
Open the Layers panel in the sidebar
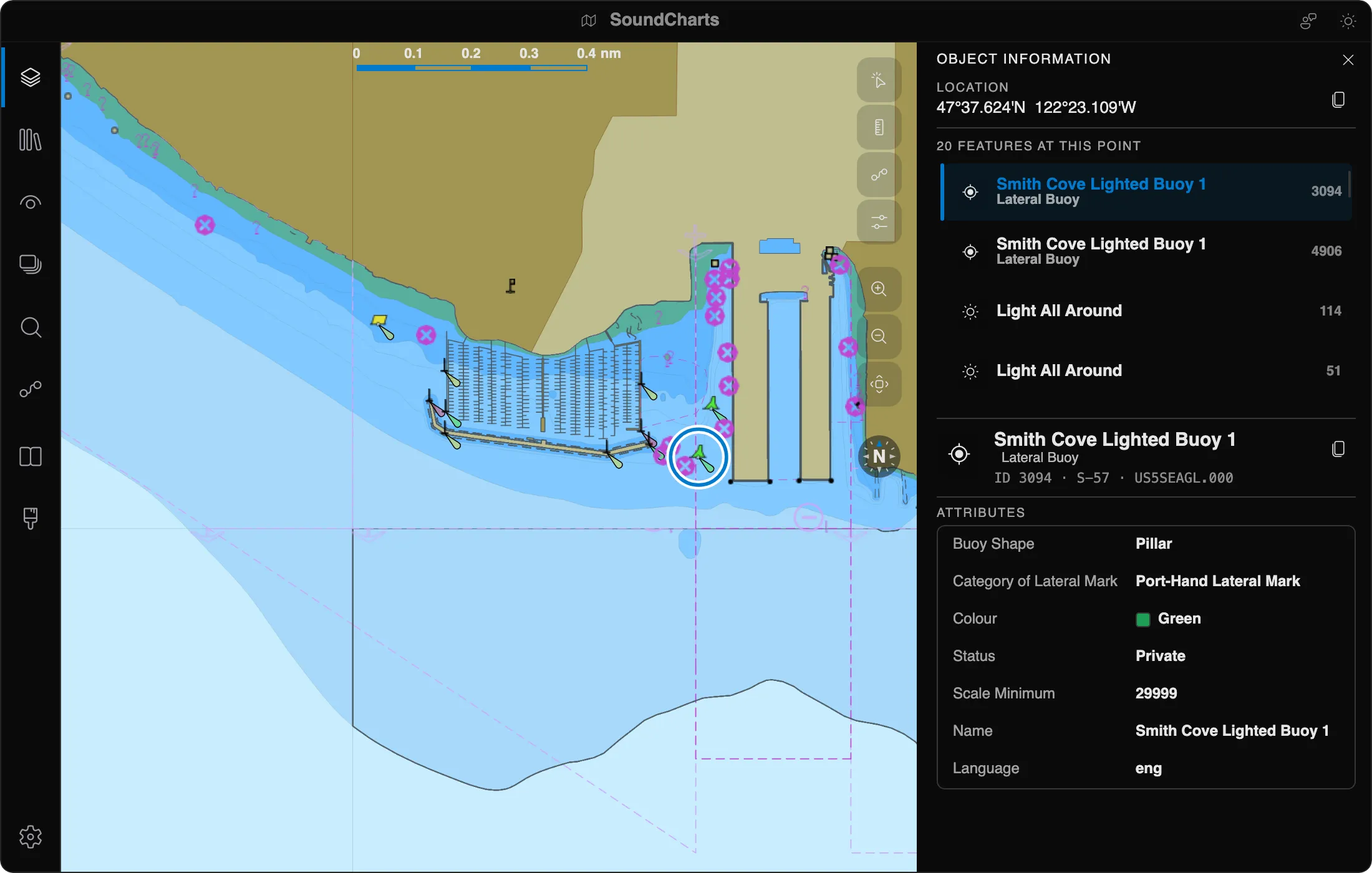coord(30,77)
